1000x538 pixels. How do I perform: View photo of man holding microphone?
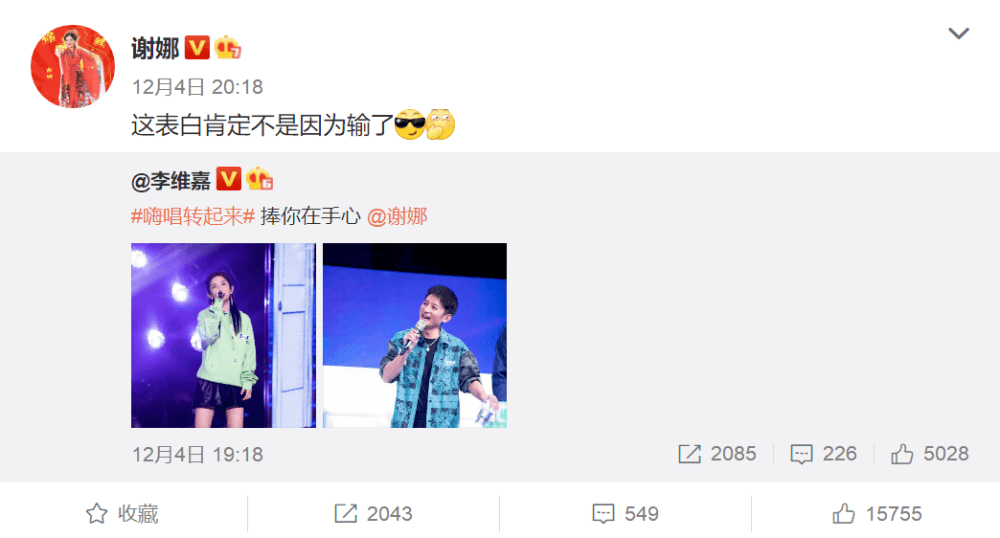(x=415, y=335)
